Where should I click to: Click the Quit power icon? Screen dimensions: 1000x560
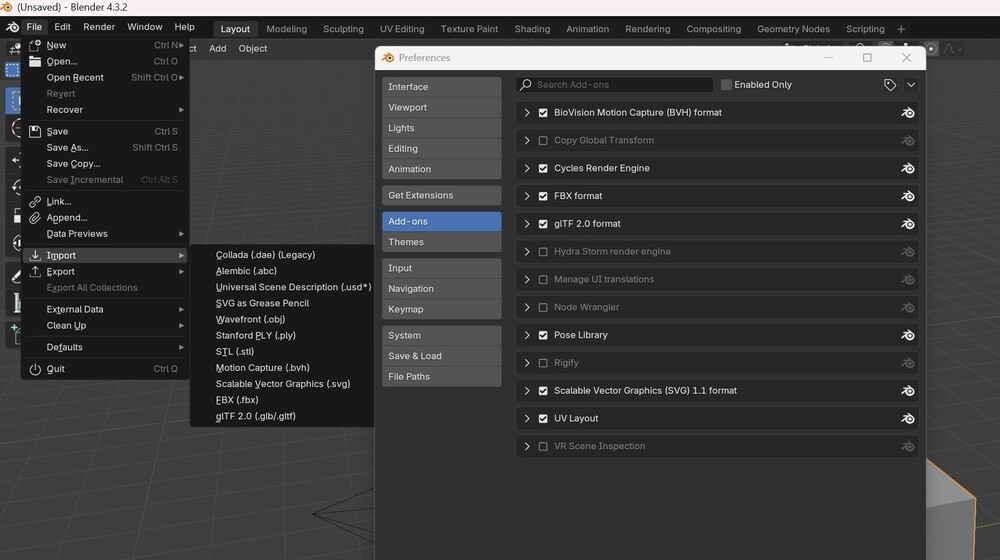(x=35, y=369)
